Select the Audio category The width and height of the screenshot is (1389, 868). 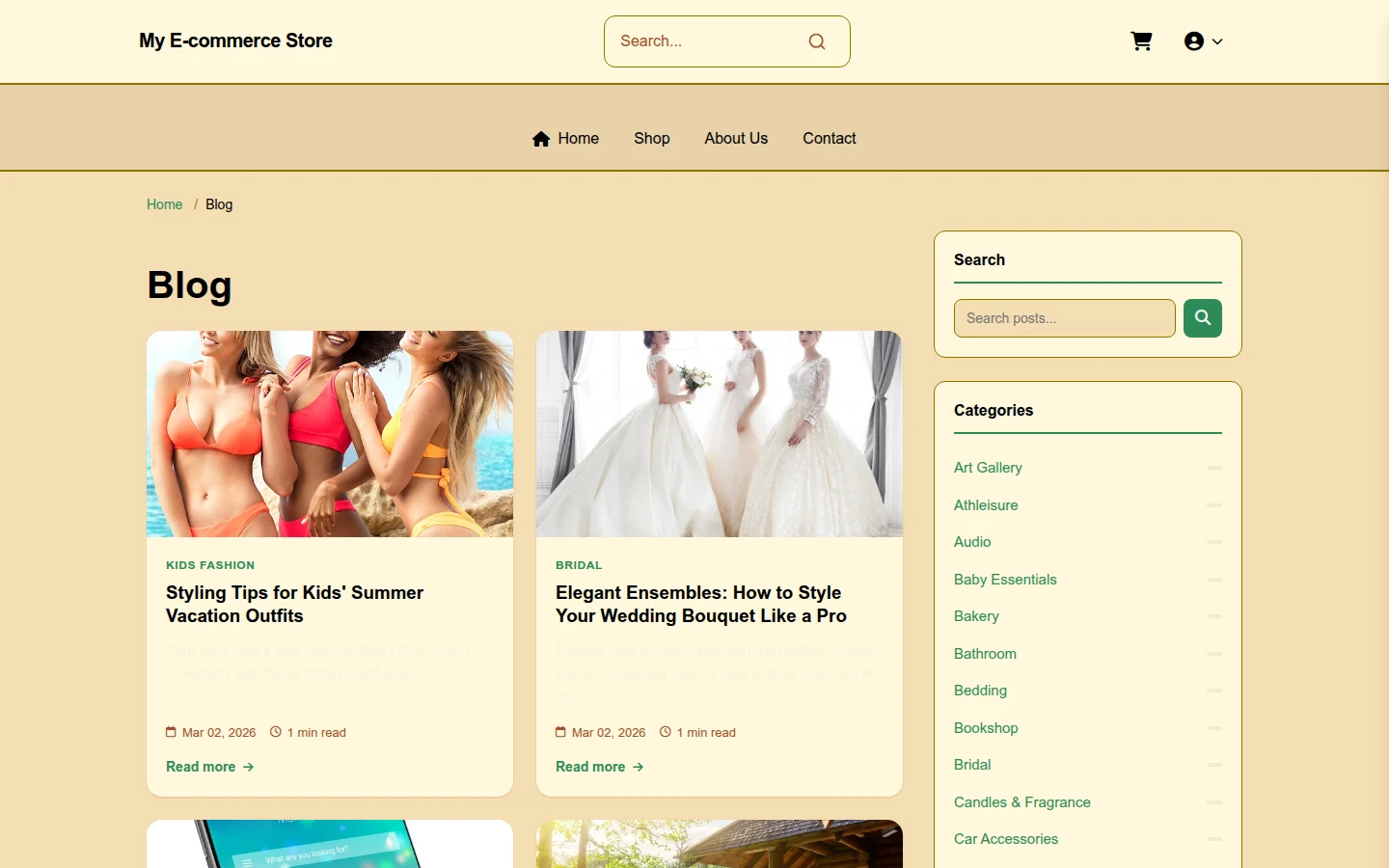coord(972,542)
